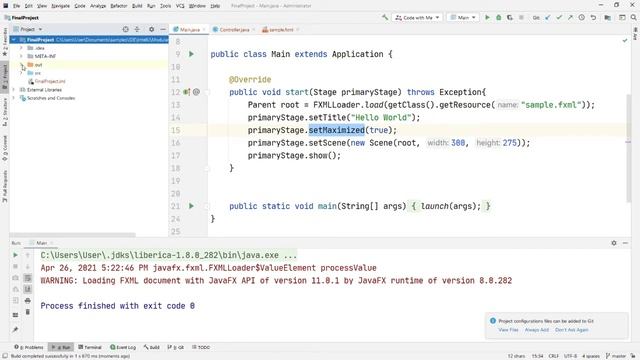Toggle the Commit side tab

click(4, 148)
